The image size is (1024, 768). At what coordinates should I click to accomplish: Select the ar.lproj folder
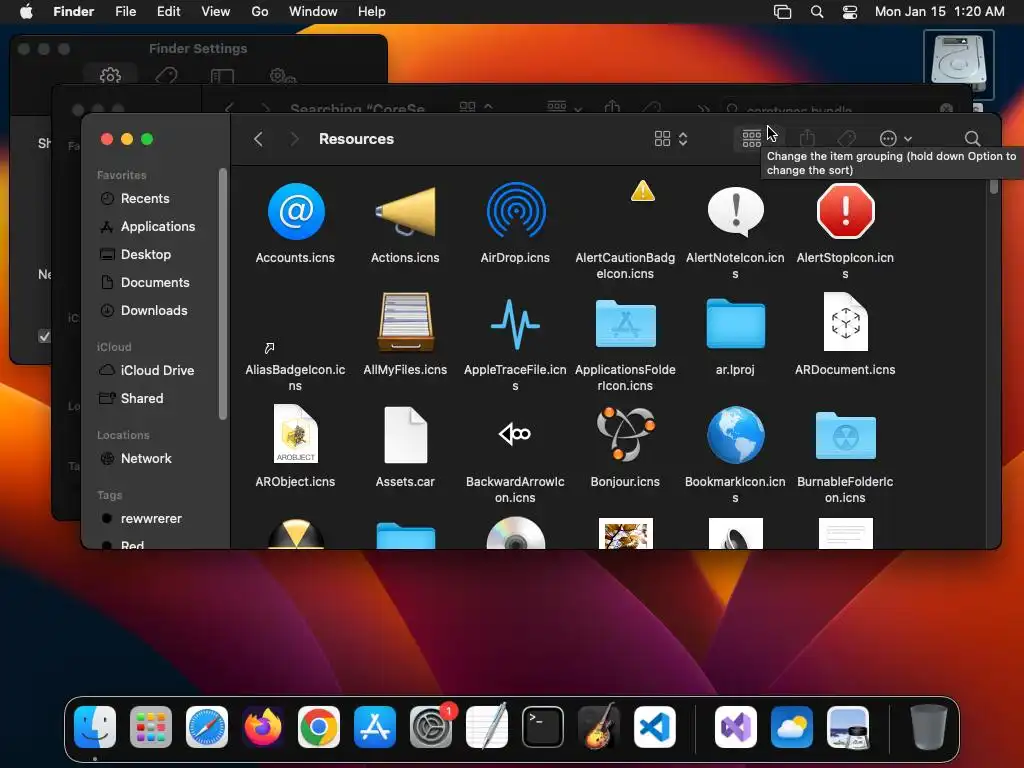coord(735,324)
